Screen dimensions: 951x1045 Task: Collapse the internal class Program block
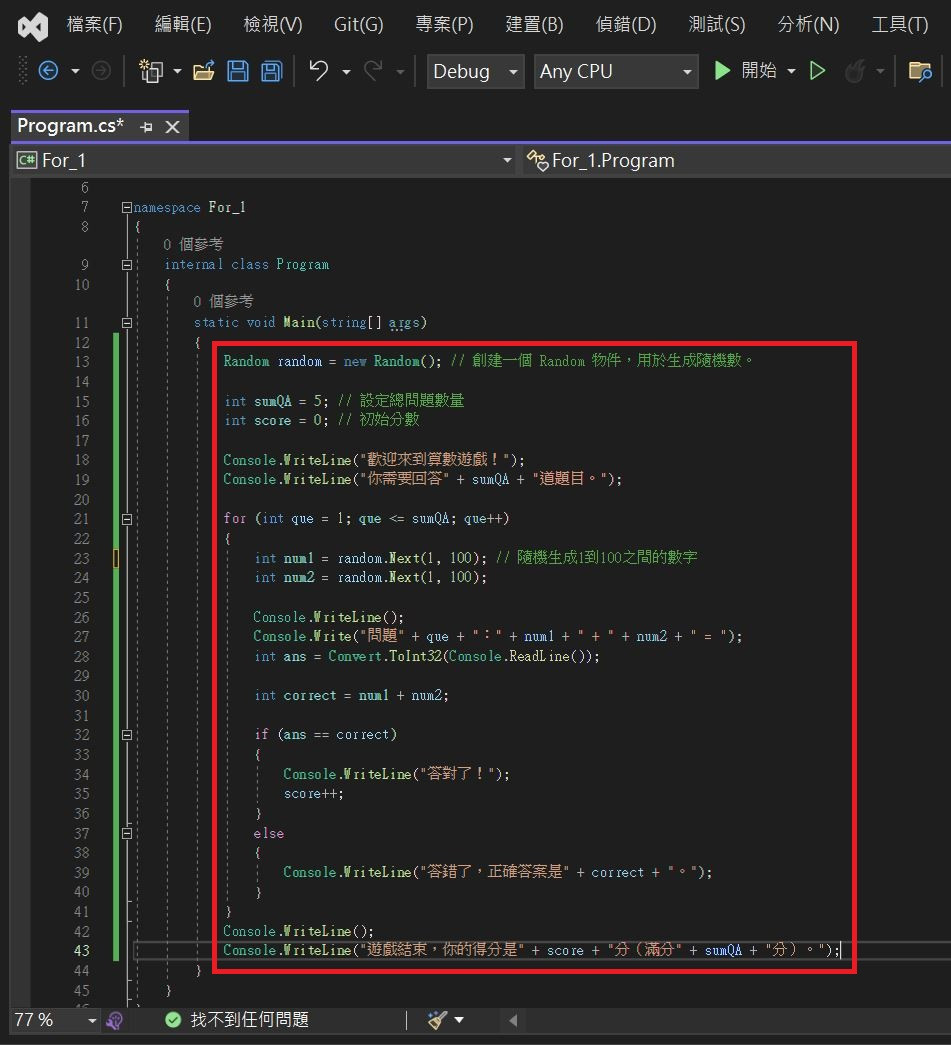127,265
